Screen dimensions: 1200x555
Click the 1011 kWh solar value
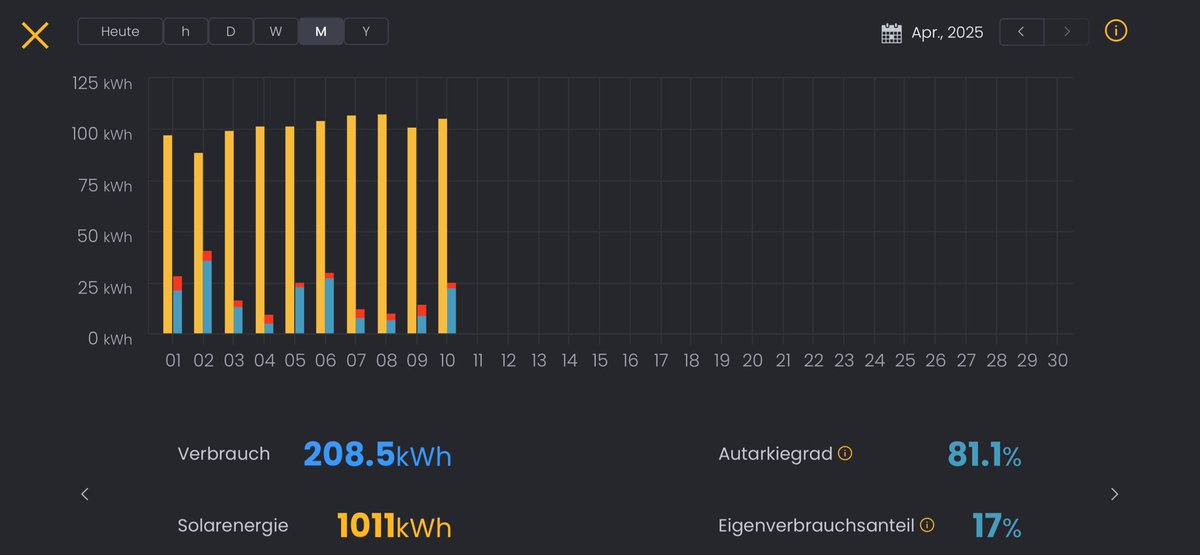(394, 526)
